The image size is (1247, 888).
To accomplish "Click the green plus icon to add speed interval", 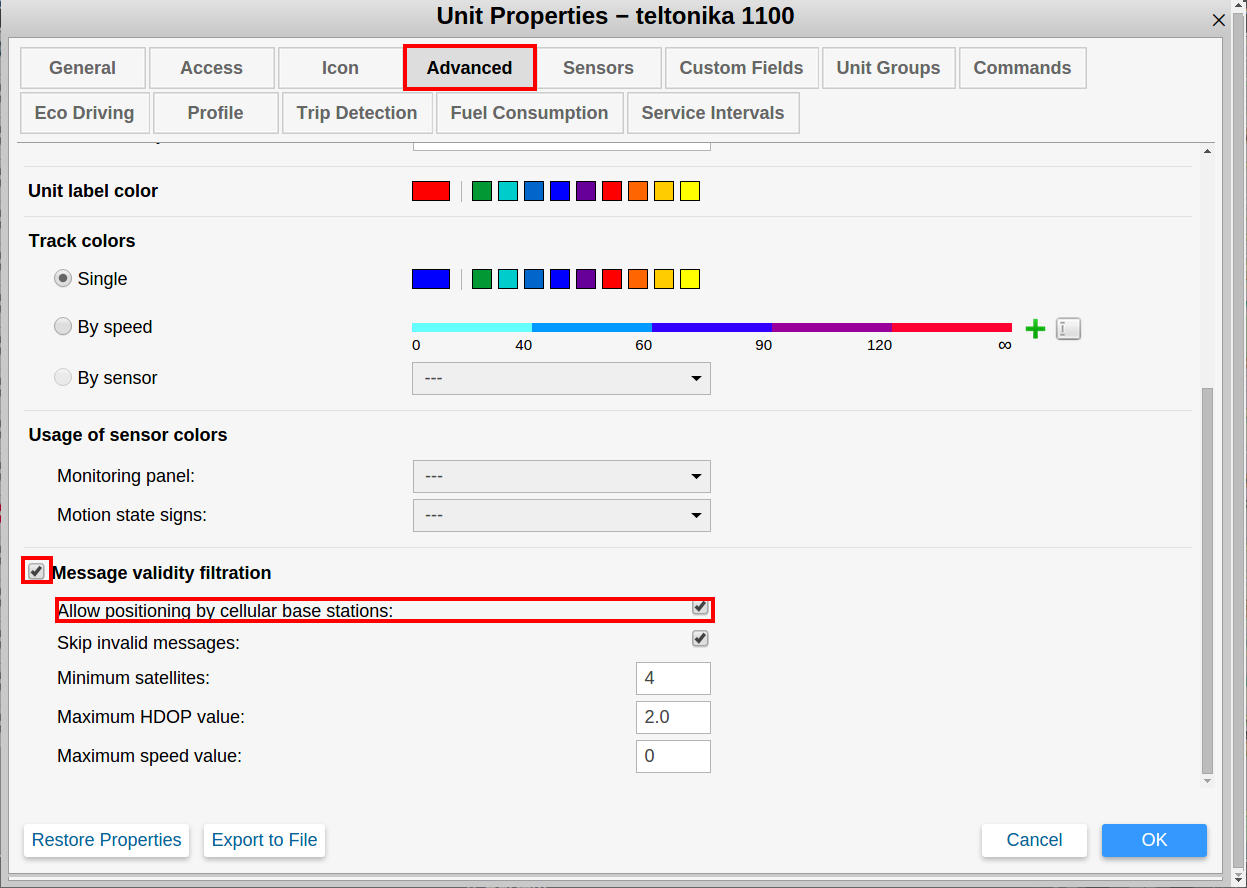I will tap(1036, 329).
